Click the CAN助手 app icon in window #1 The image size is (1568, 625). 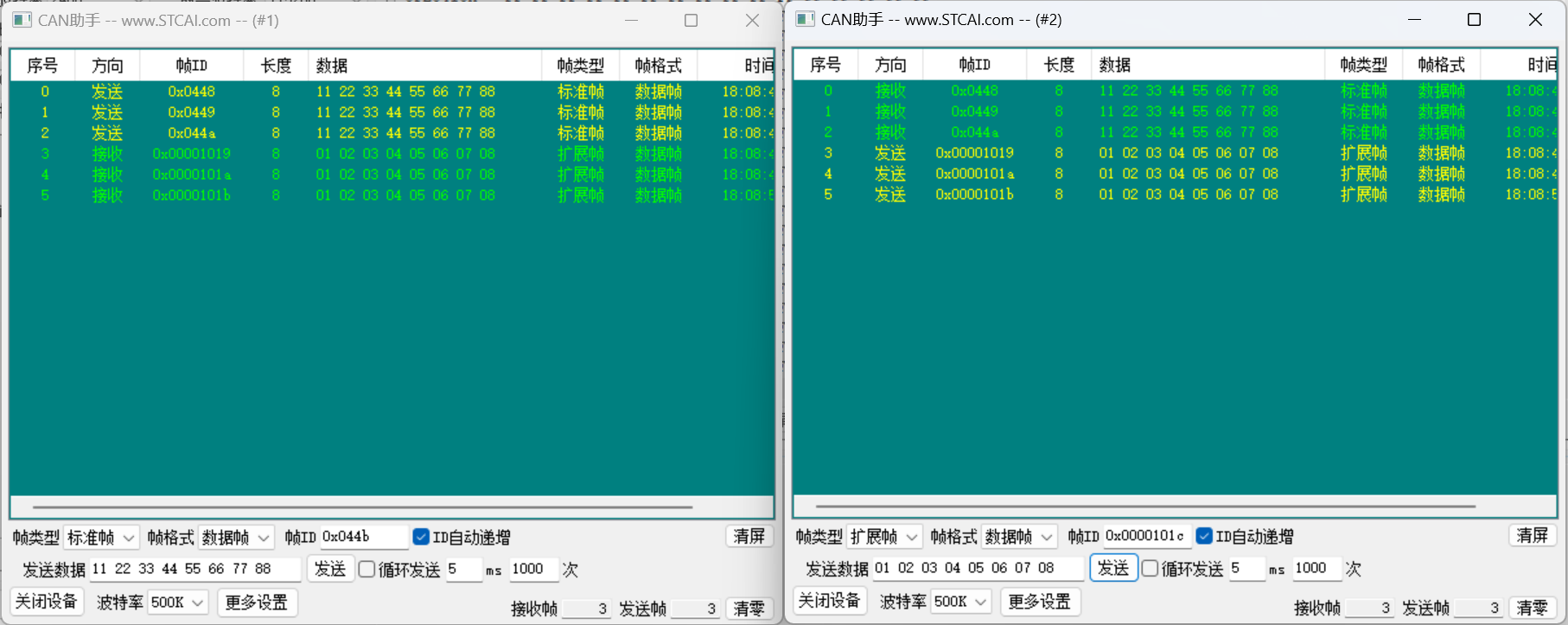click(22, 20)
